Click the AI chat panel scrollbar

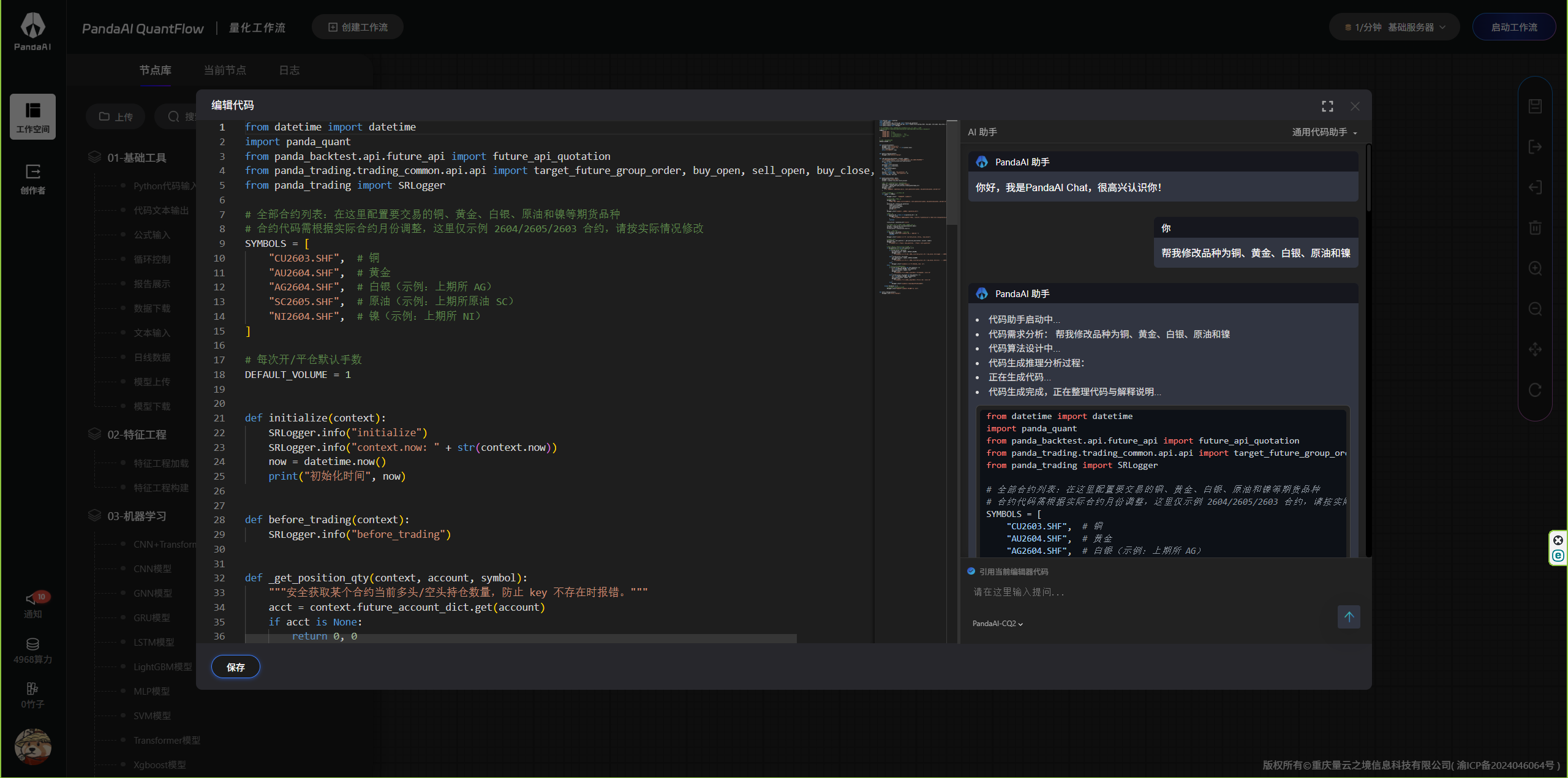tap(1369, 178)
